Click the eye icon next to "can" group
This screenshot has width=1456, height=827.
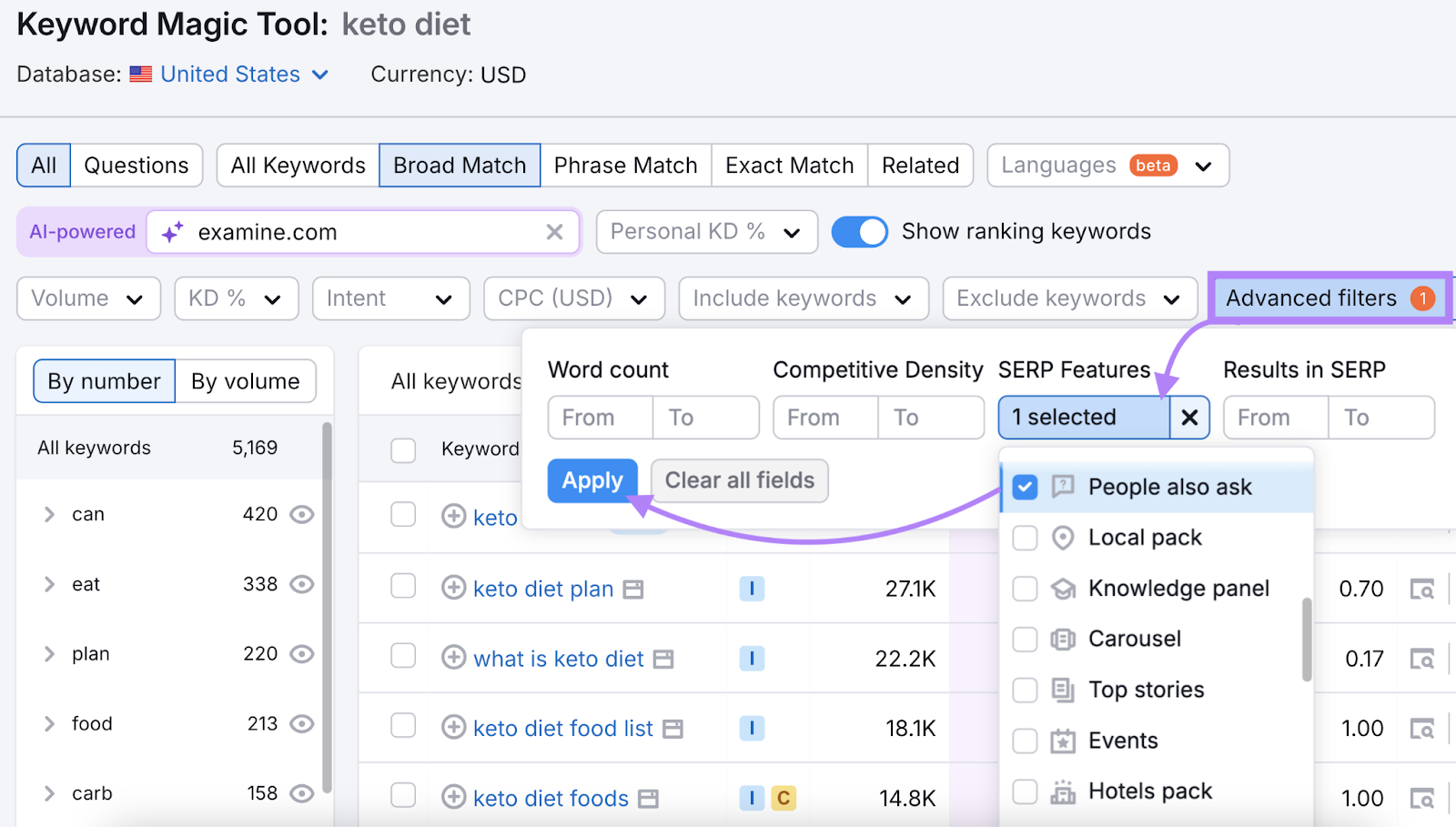click(302, 513)
